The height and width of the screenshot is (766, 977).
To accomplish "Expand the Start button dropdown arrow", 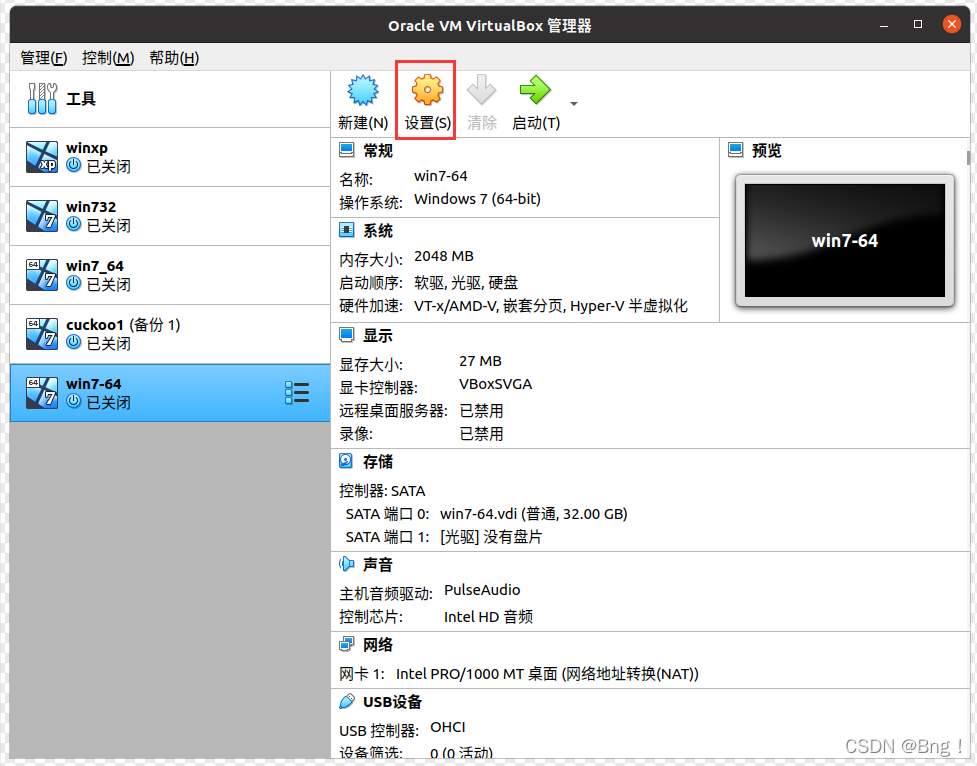I will [x=574, y=103].
